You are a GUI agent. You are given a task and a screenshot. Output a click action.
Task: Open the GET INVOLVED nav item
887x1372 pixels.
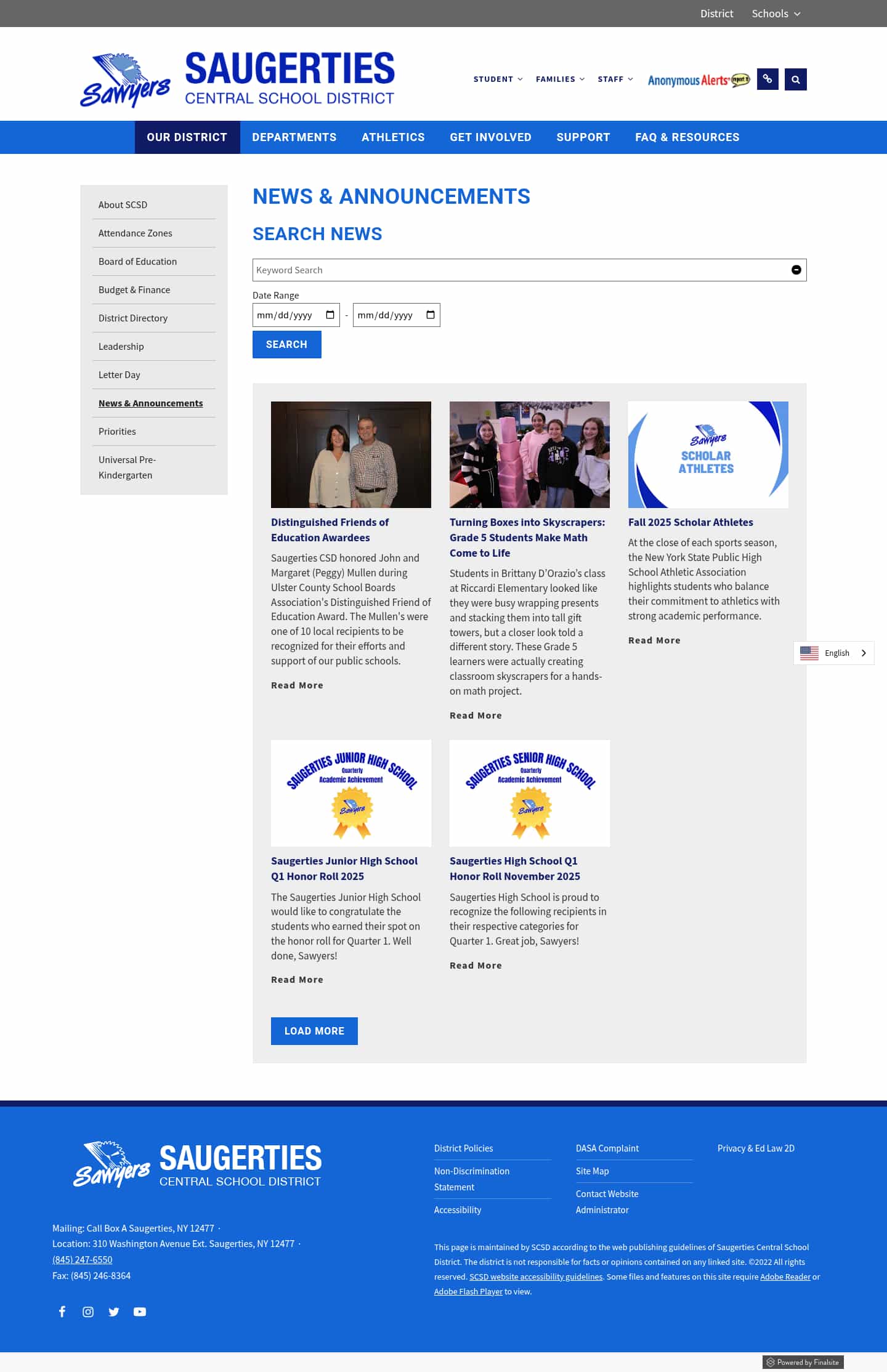coord(490,137)
